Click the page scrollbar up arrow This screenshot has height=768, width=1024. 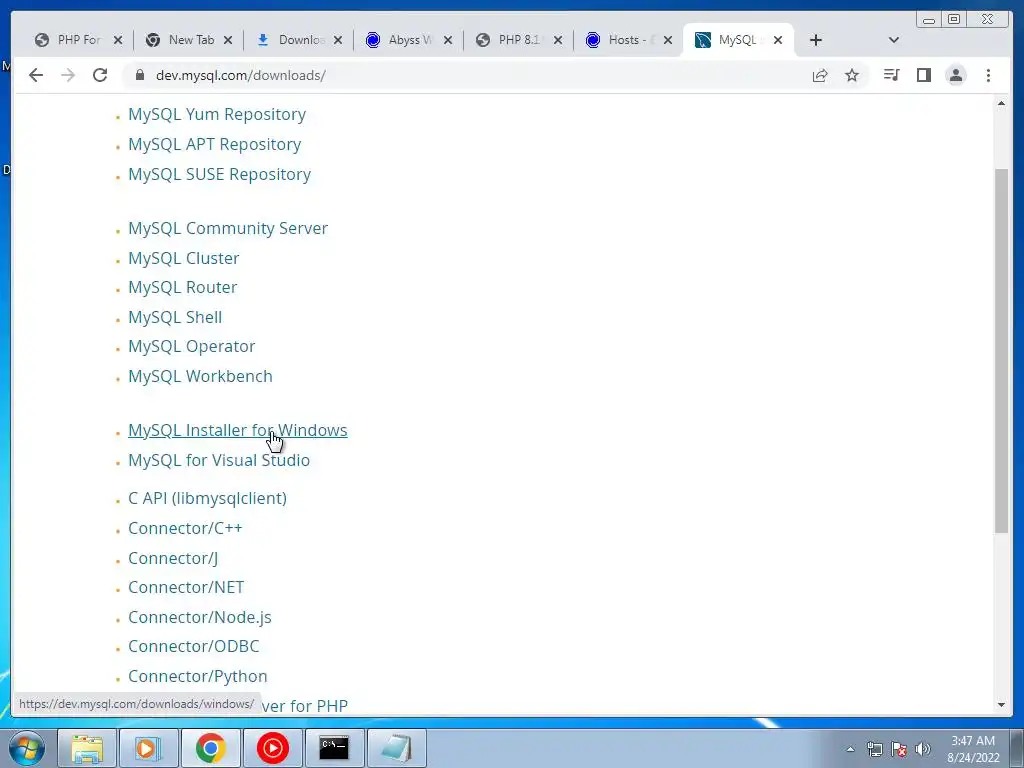(1001, 104)
